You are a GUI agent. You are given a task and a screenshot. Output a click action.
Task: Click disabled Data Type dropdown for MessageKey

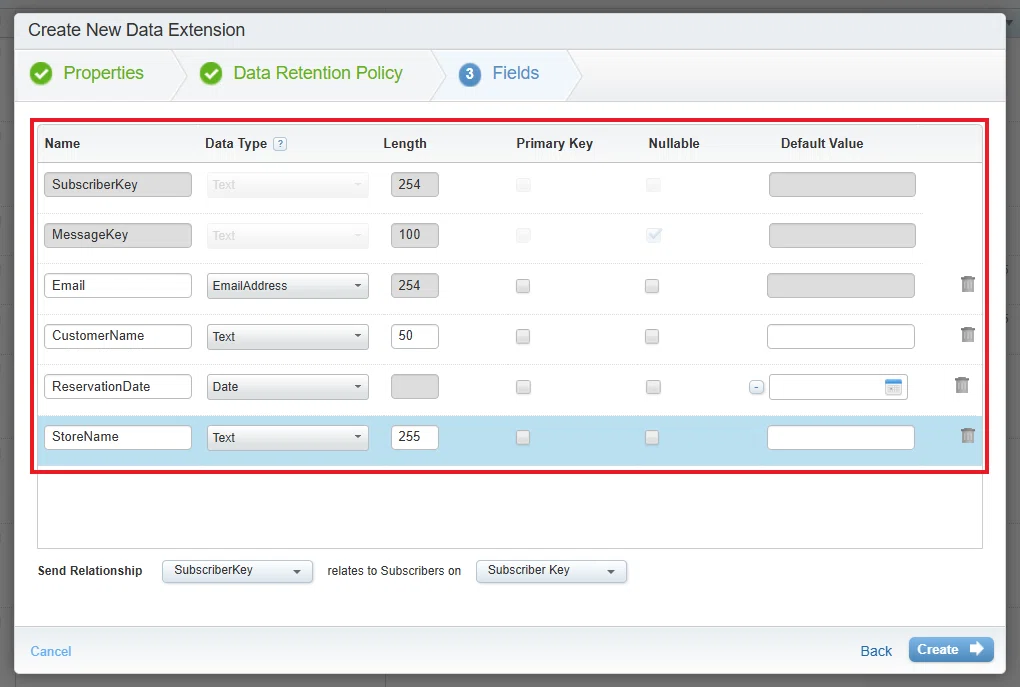click(x=288, y=236)
